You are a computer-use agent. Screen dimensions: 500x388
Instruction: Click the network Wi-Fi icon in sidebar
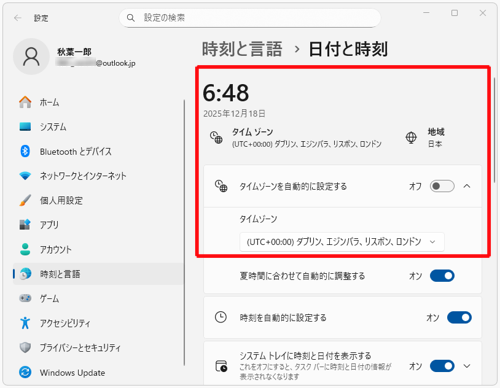pyautogui.click(x=25, y=176)
